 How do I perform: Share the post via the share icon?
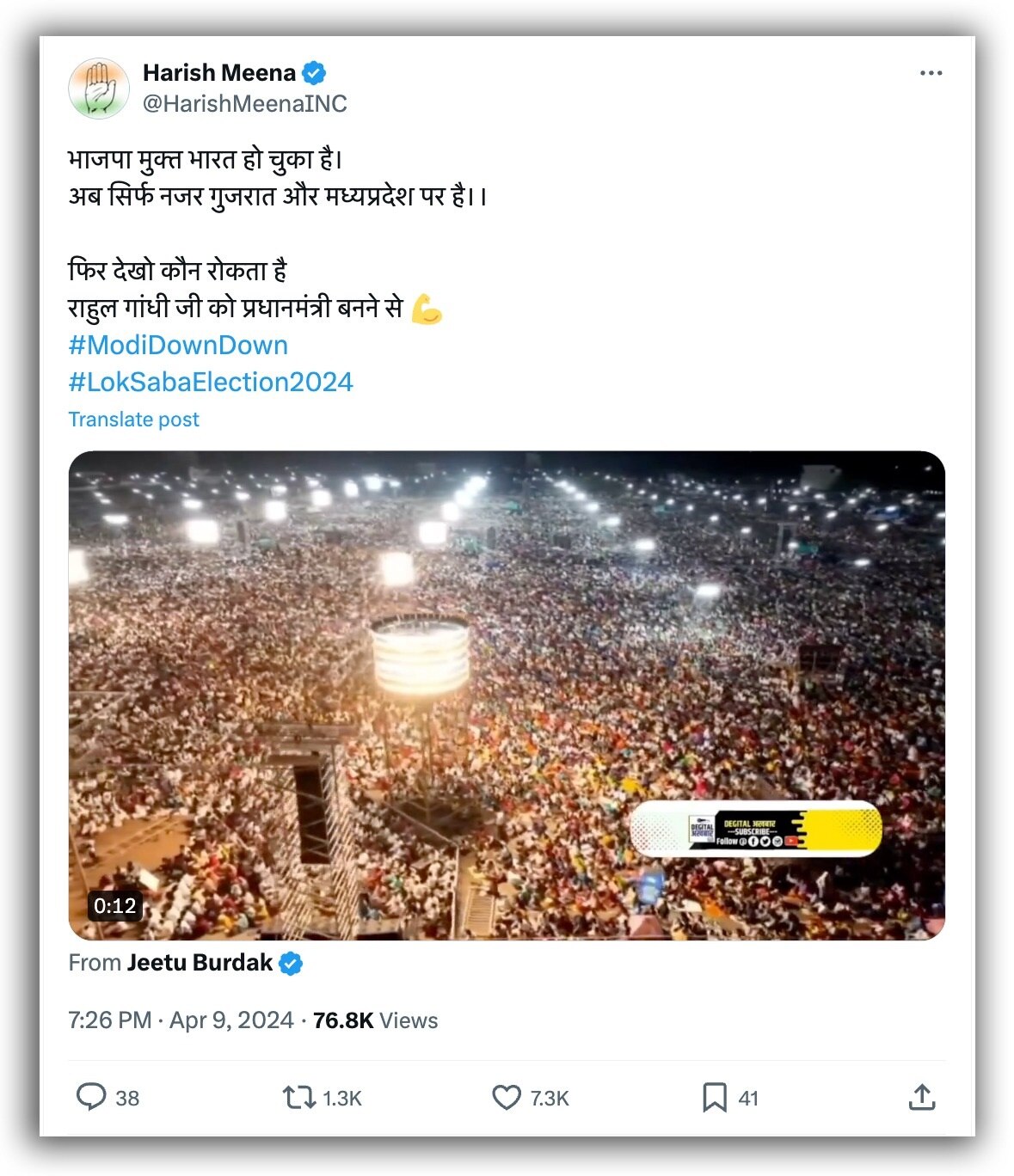[x=925, y=1097]
